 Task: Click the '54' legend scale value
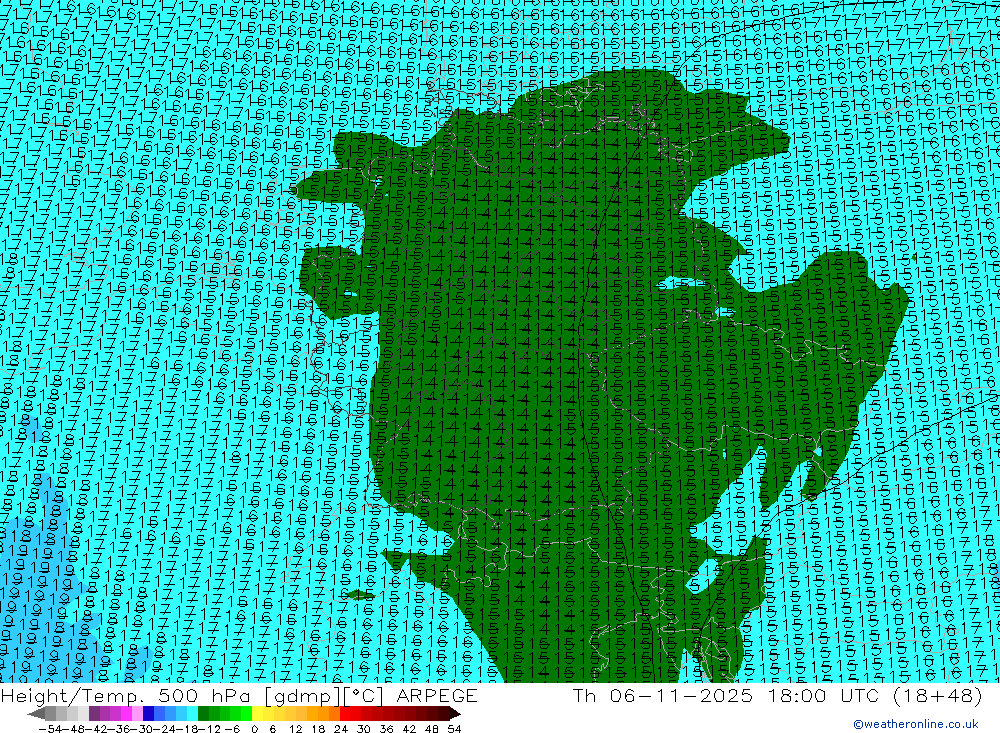(x=454, y=729)
